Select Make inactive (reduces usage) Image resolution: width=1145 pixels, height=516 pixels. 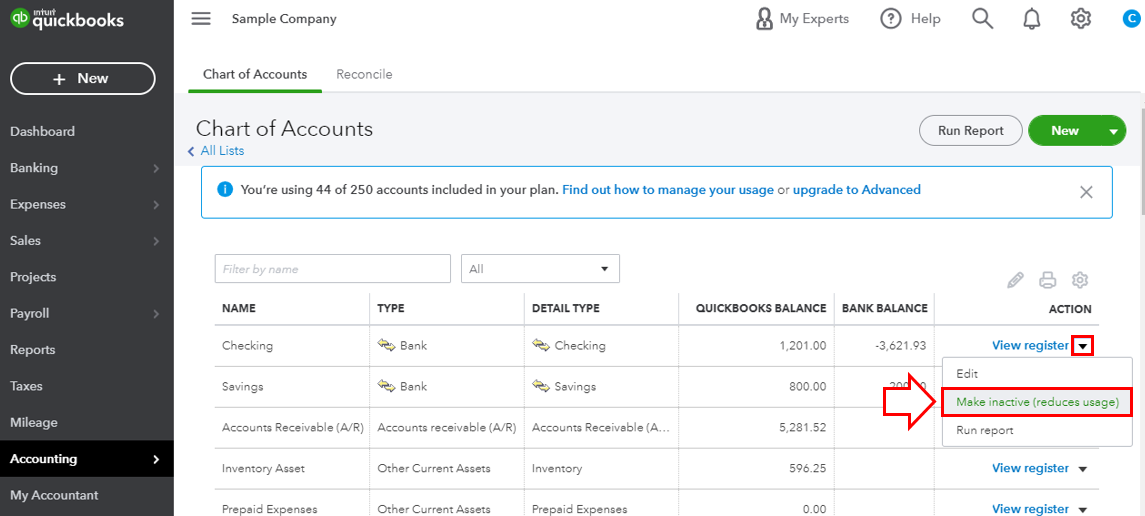(x=1038, y=402)
